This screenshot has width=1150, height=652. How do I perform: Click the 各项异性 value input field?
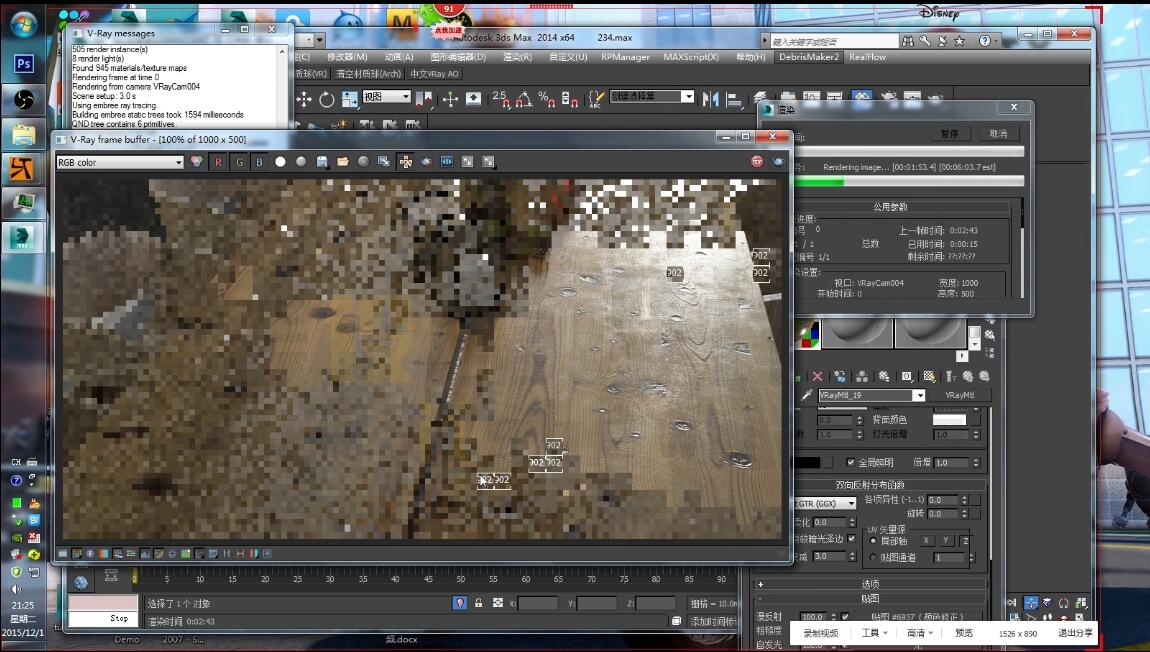click(x=943, y=499)
